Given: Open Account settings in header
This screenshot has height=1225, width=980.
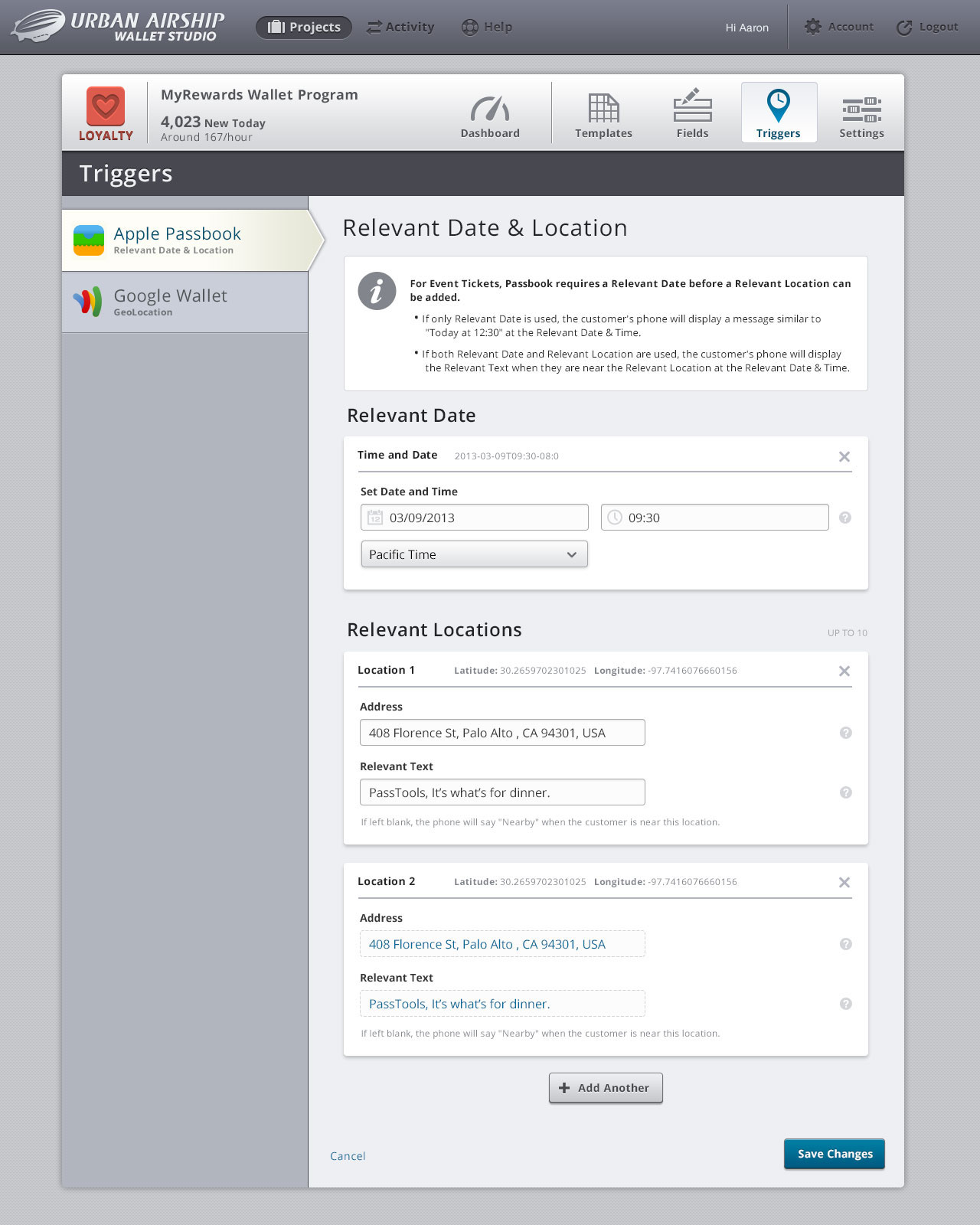Looking at the screenshot, I should 838,27.
